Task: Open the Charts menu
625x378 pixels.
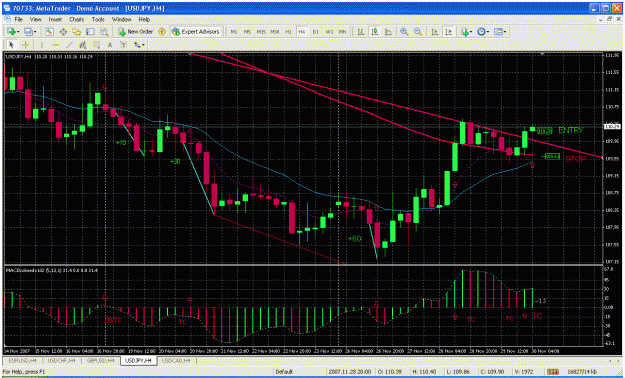Action: point(77,19)
